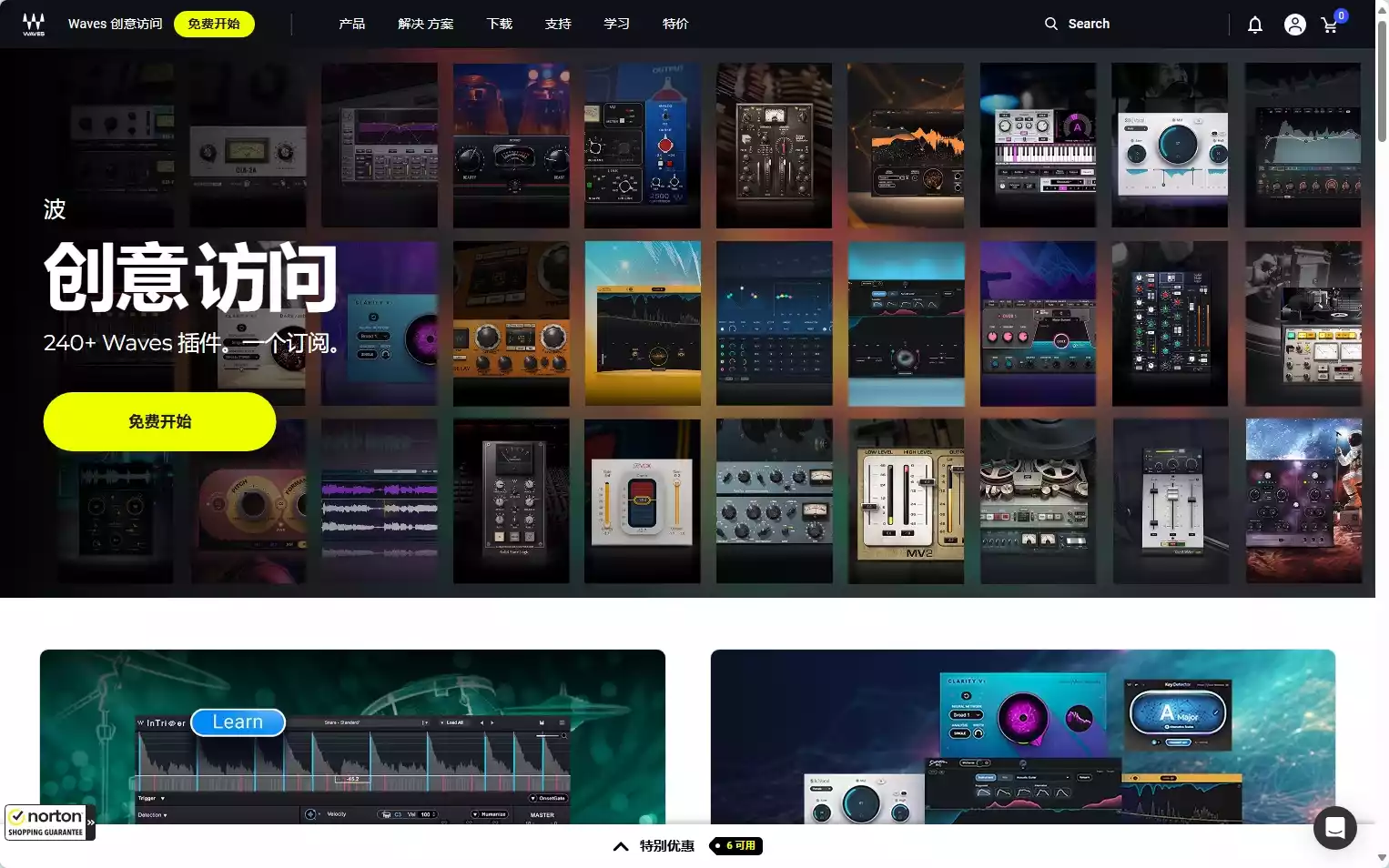
Task: Expand special offers with the up chevron
Action: [x=621, y=846]
